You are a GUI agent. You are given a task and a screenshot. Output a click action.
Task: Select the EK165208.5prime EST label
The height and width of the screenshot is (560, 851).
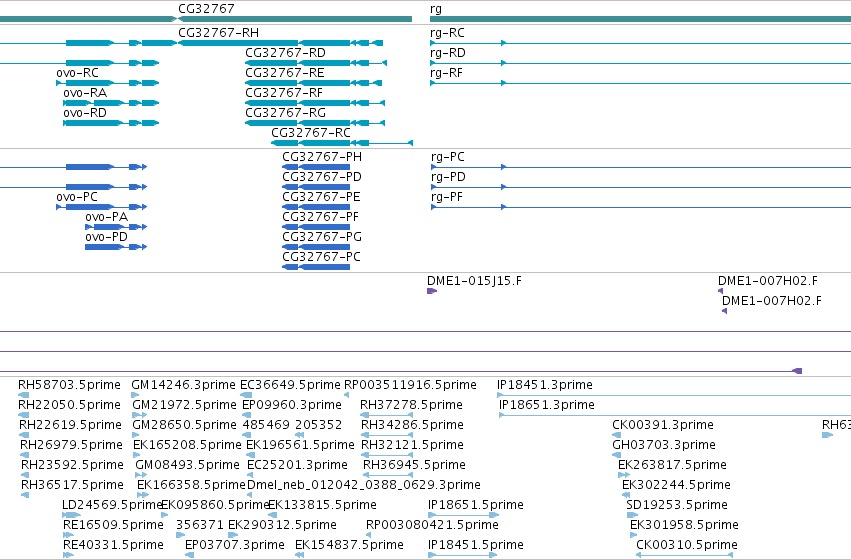pos(187,446)
